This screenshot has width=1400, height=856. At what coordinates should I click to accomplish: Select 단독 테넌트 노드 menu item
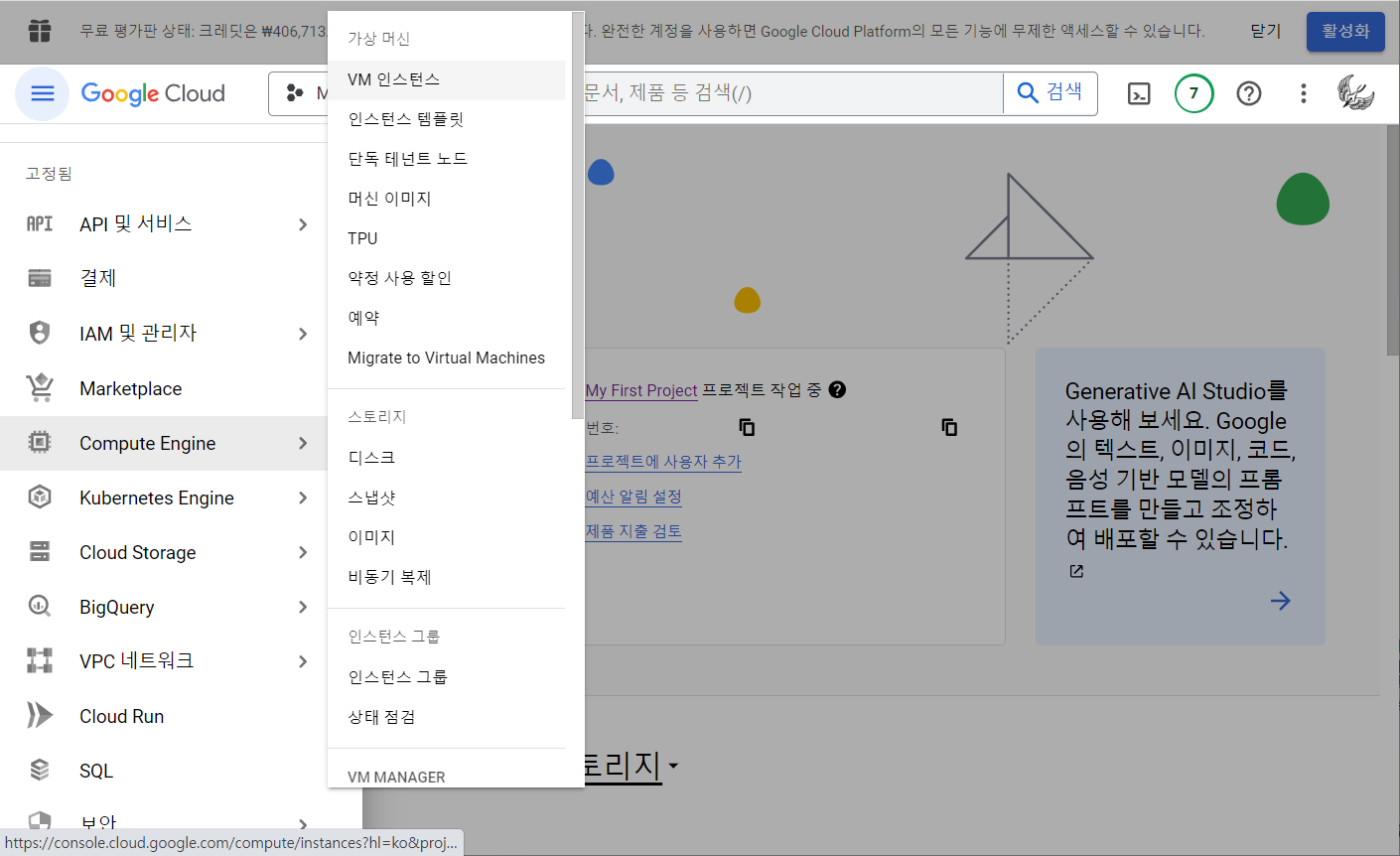pos(446,159)
